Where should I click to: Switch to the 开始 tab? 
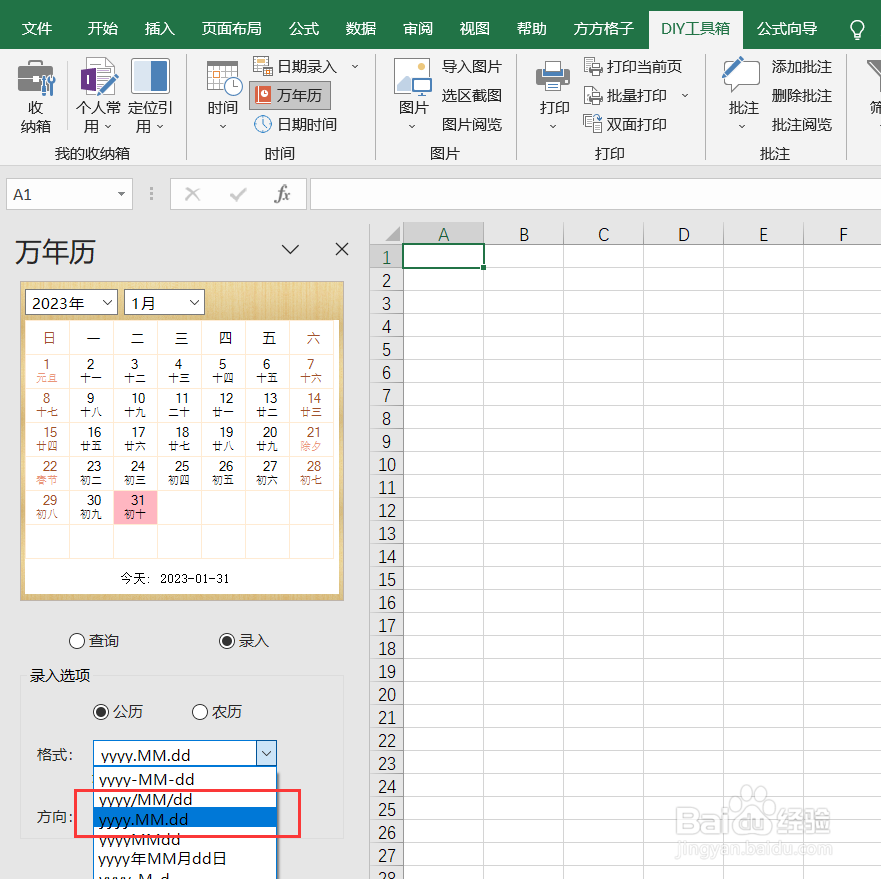click(x=103, y=29)
